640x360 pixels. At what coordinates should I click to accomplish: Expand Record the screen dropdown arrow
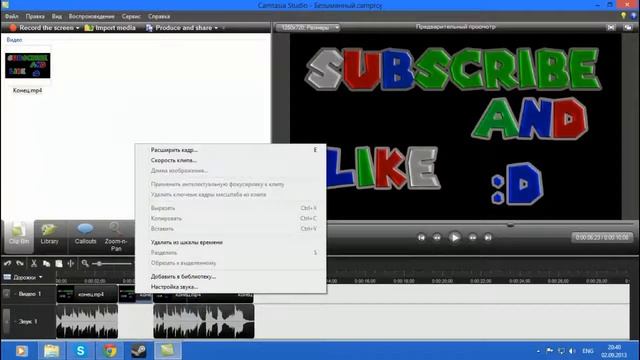point(78,28)
